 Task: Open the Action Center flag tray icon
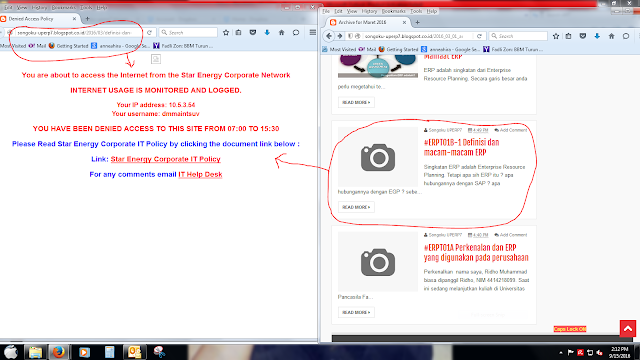click(x=571, y=352)
